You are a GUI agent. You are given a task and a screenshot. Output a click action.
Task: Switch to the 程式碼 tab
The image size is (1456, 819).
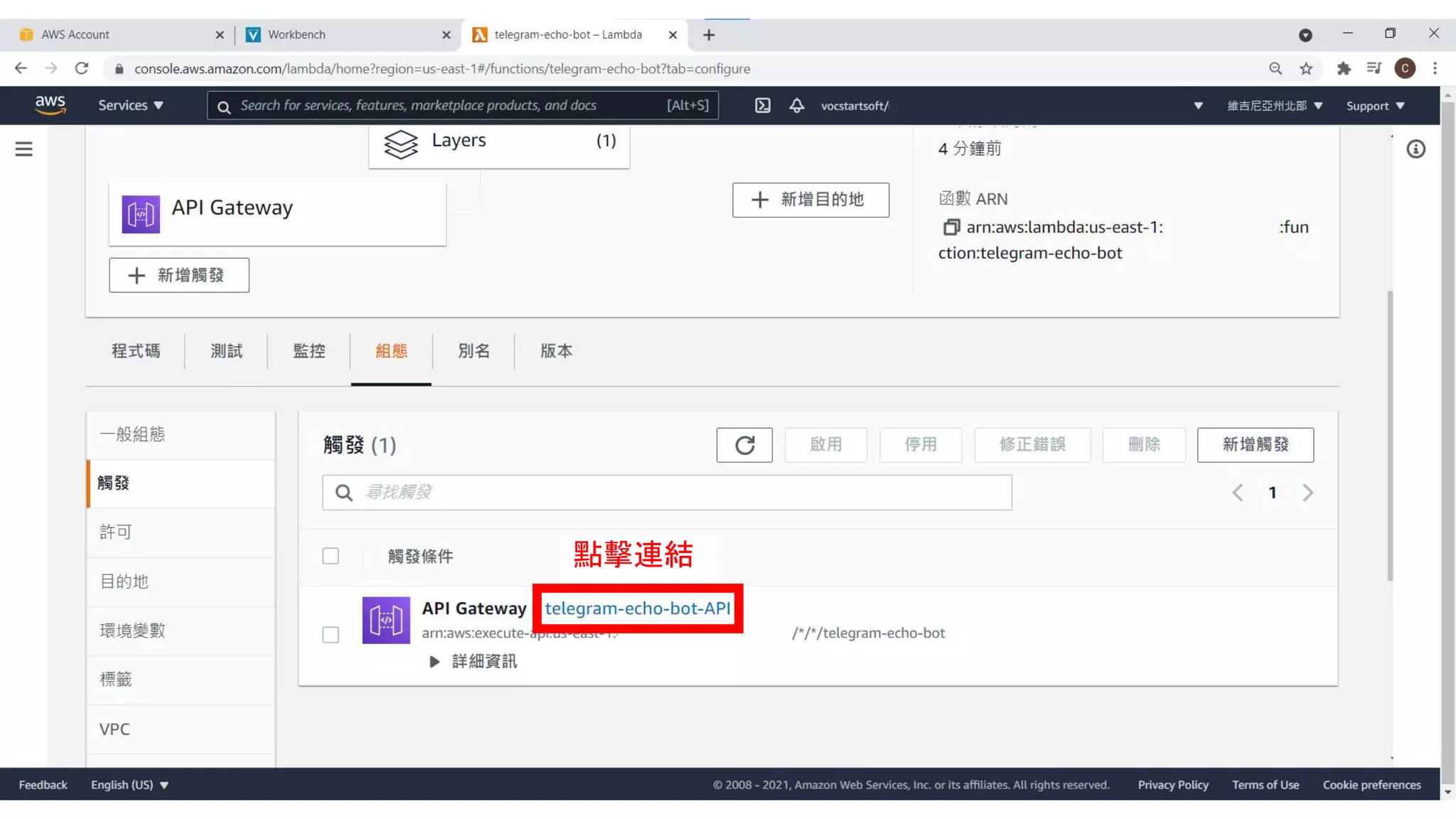tap(136, 350)
